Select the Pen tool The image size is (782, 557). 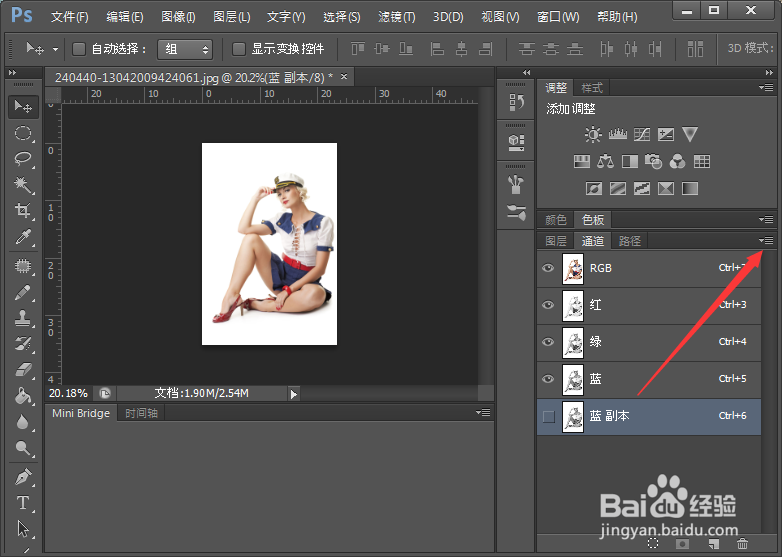point(23,477)
